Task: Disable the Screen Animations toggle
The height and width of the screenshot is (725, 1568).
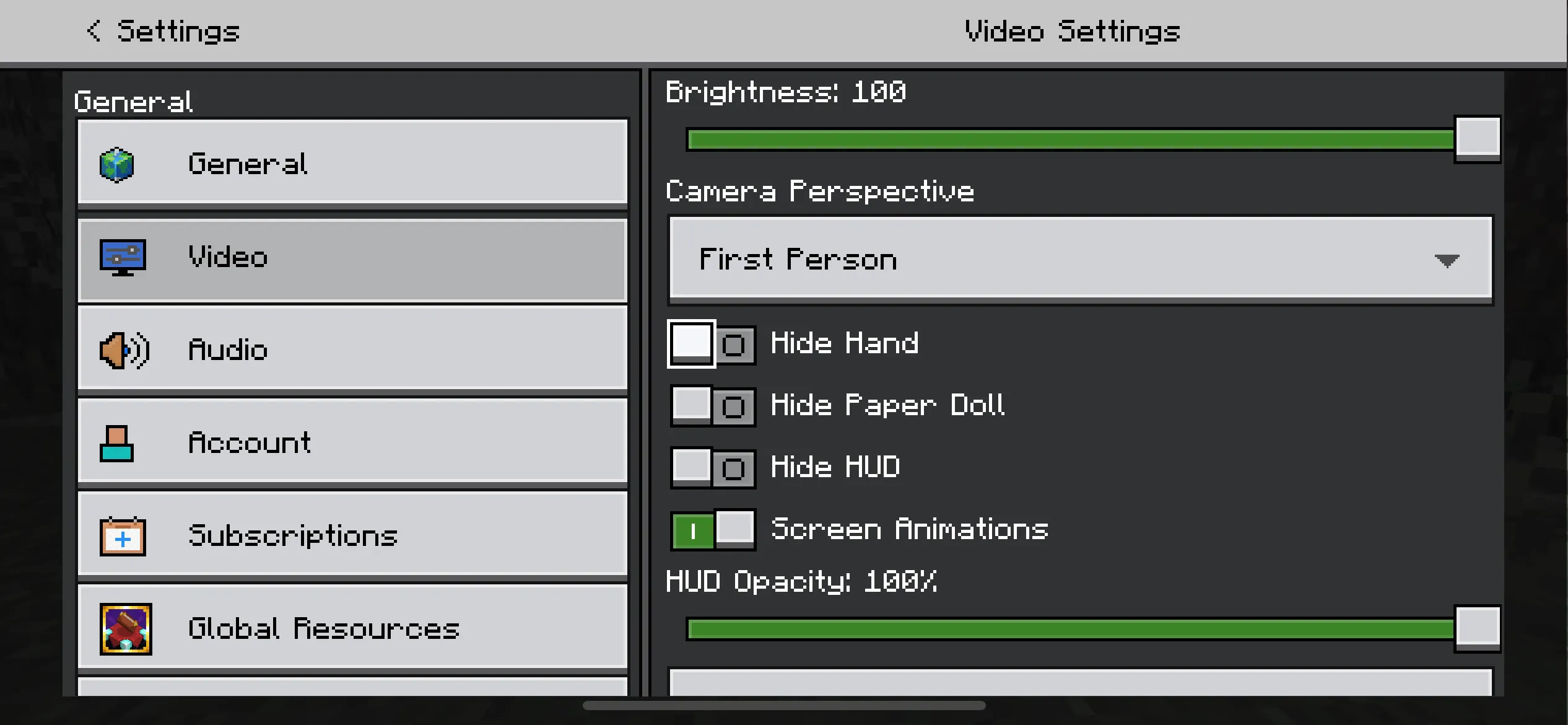Action: pos(712,530)
